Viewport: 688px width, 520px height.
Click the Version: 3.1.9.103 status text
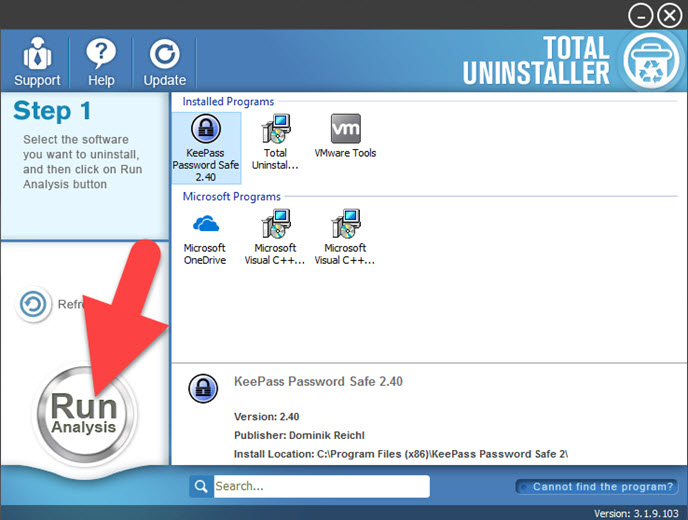(636, 513)
